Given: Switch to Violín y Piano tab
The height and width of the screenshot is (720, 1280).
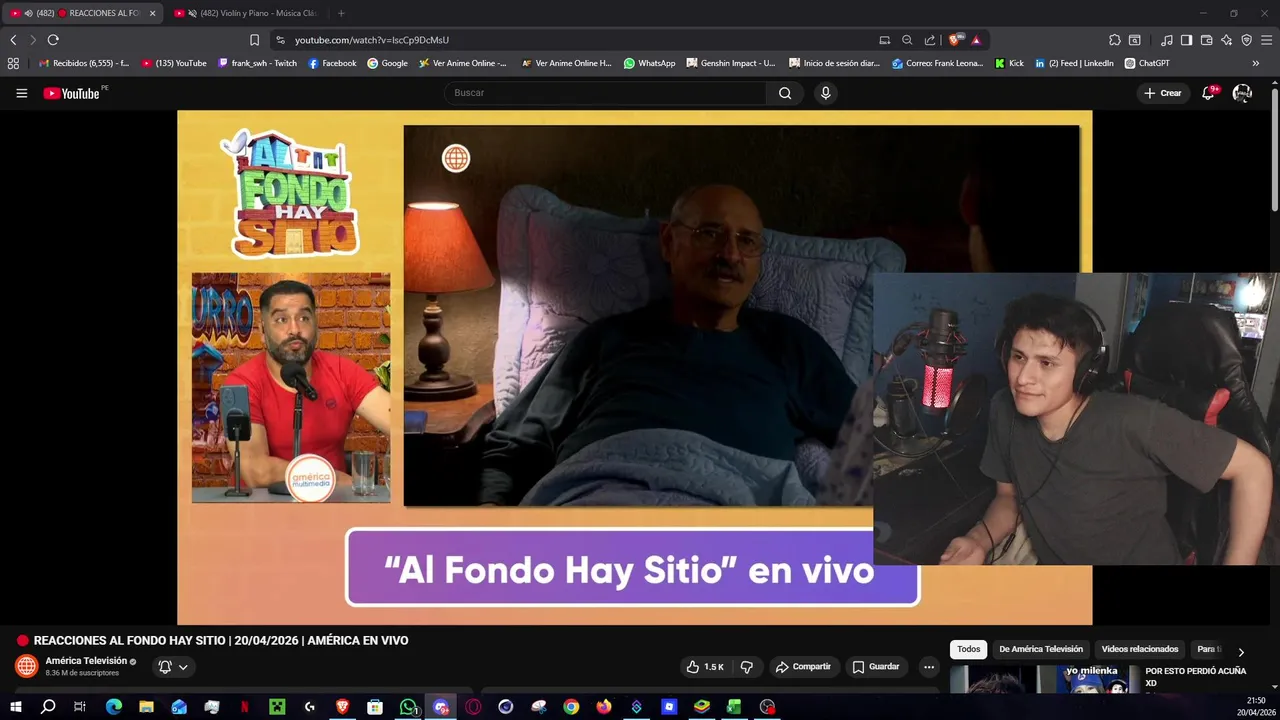Looking at the screenshot, I should tap(249, 13).
